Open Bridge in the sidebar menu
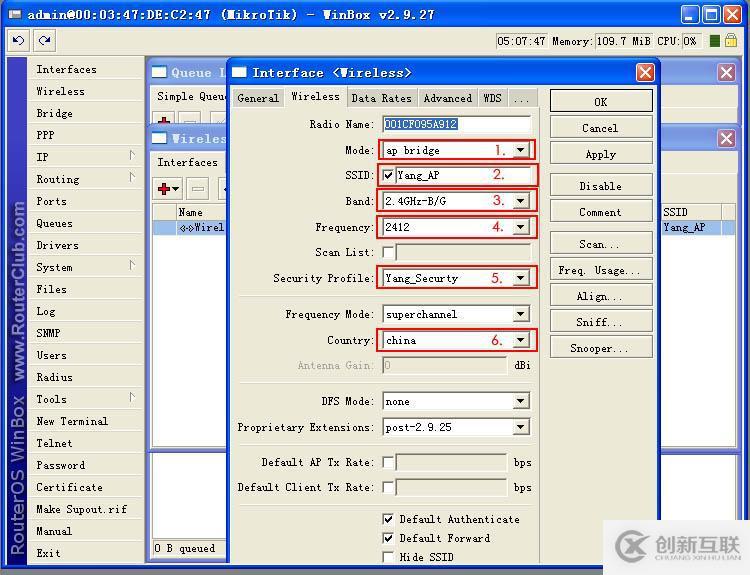The image size is (750, 575). [86, 113]
